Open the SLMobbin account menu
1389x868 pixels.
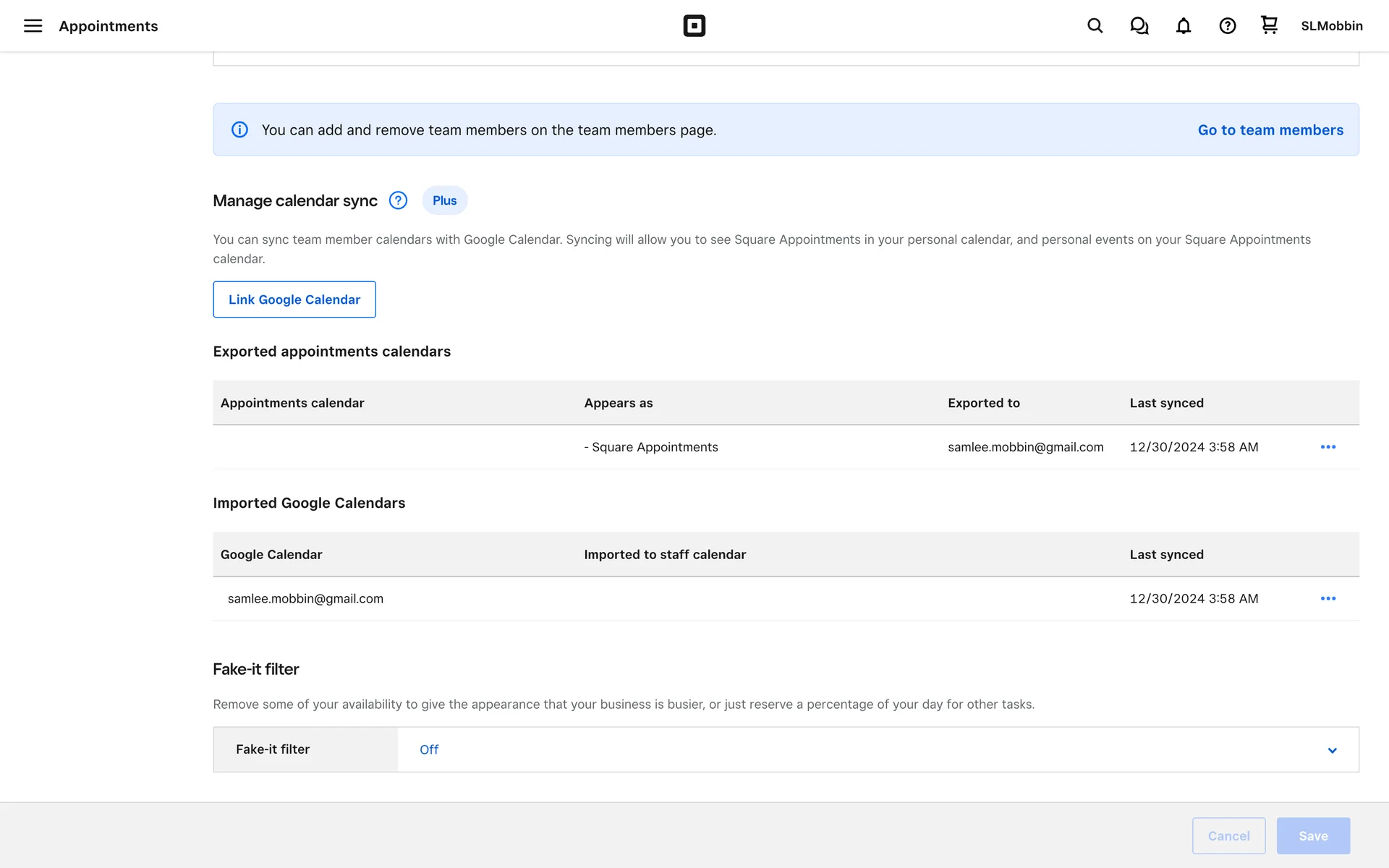[x=1331, y=26]
